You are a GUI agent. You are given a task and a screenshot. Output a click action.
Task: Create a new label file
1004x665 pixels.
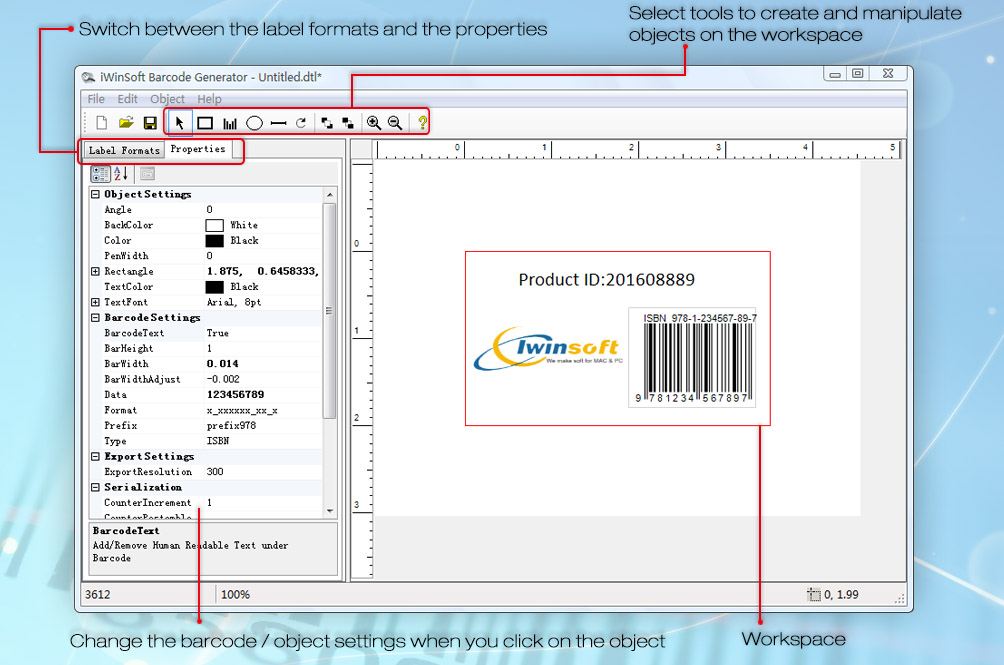click(x=101, y=123)
